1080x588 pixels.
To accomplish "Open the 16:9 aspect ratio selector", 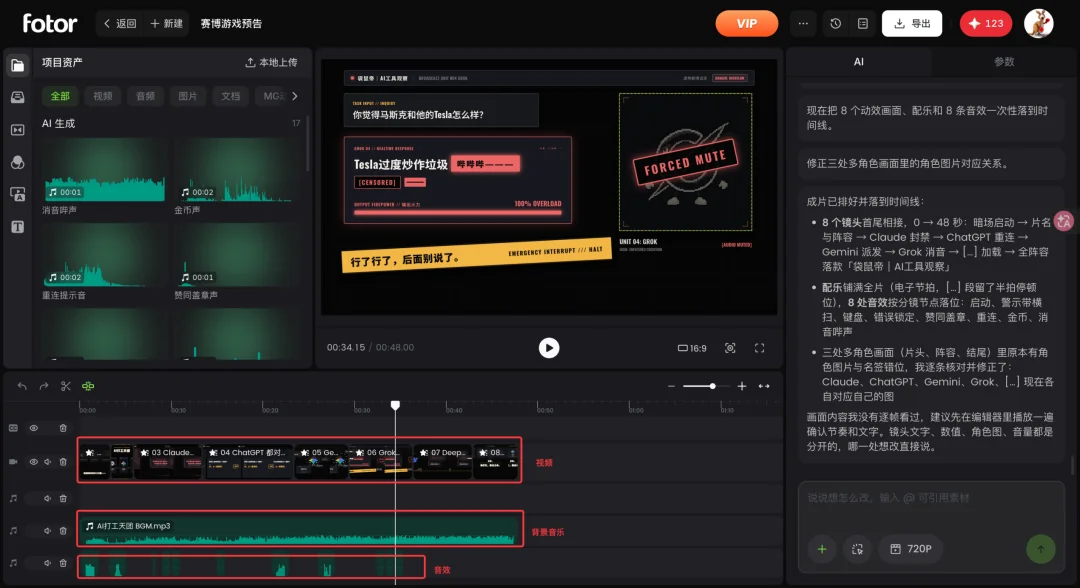I will click(x=692, y=348).
